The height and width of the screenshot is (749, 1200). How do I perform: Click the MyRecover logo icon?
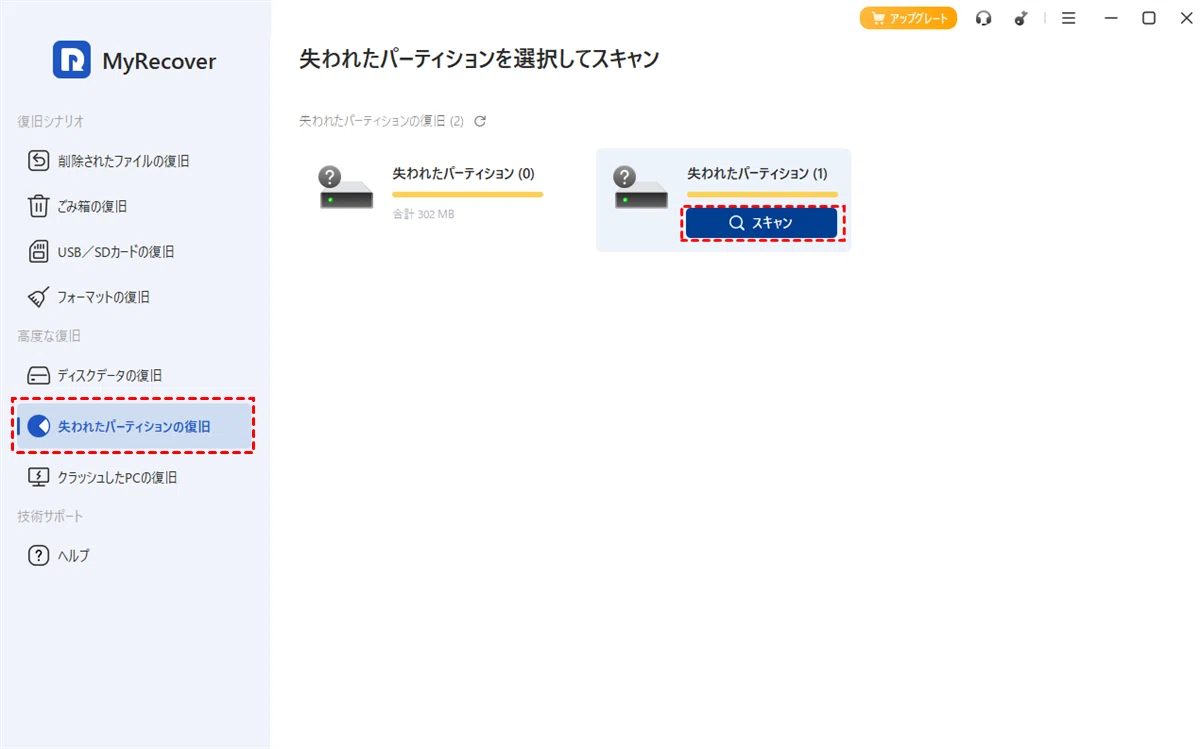pyautogui.click(x=72, y=60)
